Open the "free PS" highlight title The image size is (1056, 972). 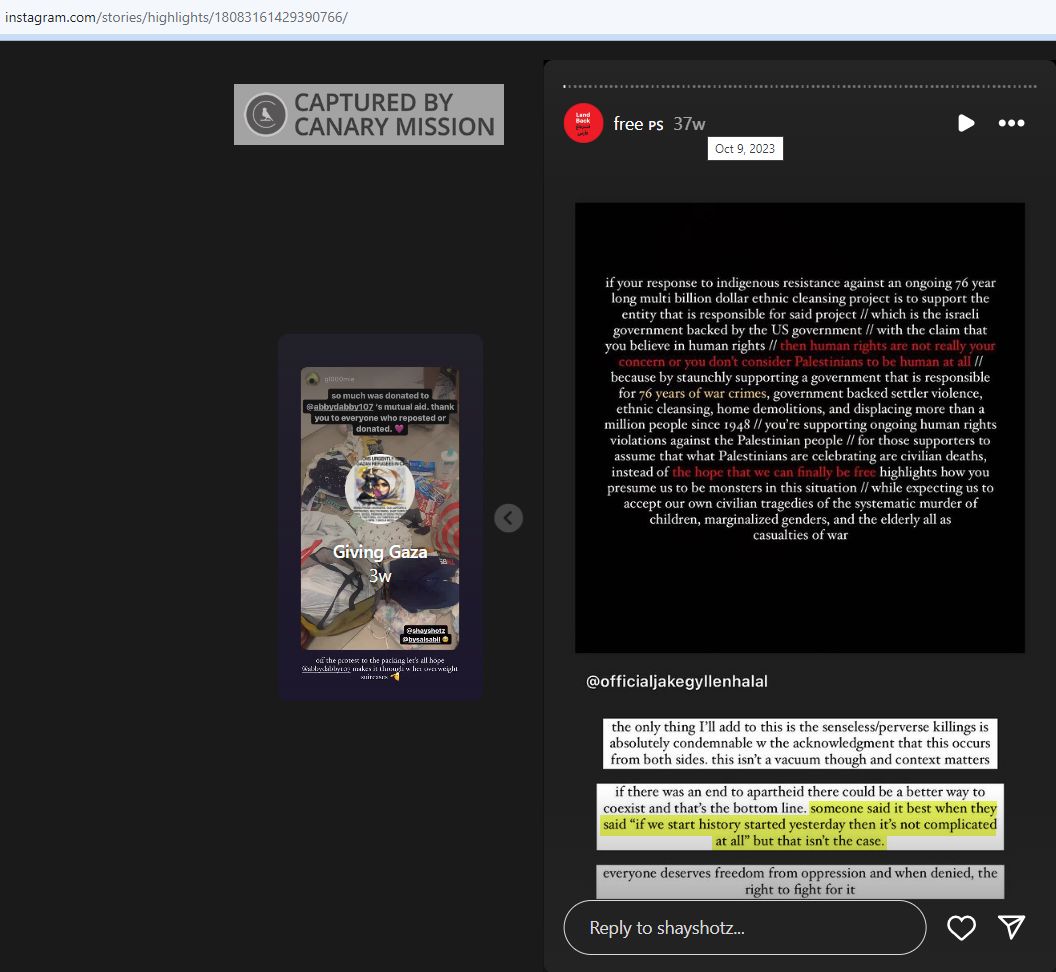click(638, 124)
